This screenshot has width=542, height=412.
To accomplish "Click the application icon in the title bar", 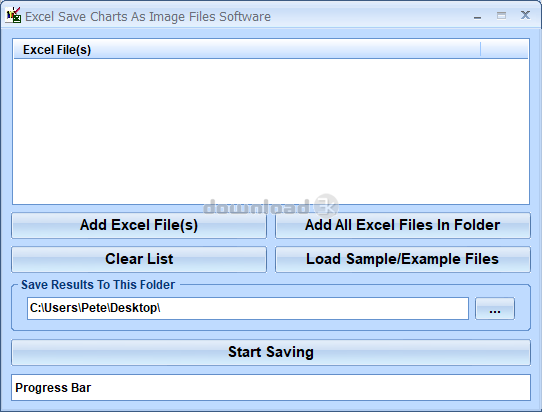I will click(x=14, y=15).
